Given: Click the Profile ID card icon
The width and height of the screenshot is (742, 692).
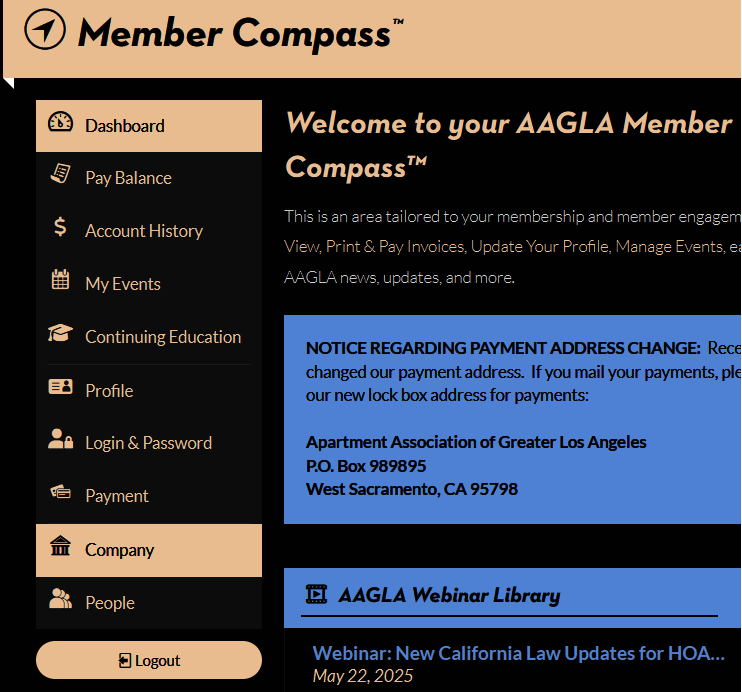Looking at the screenshot, I should (x=60, y=387).
